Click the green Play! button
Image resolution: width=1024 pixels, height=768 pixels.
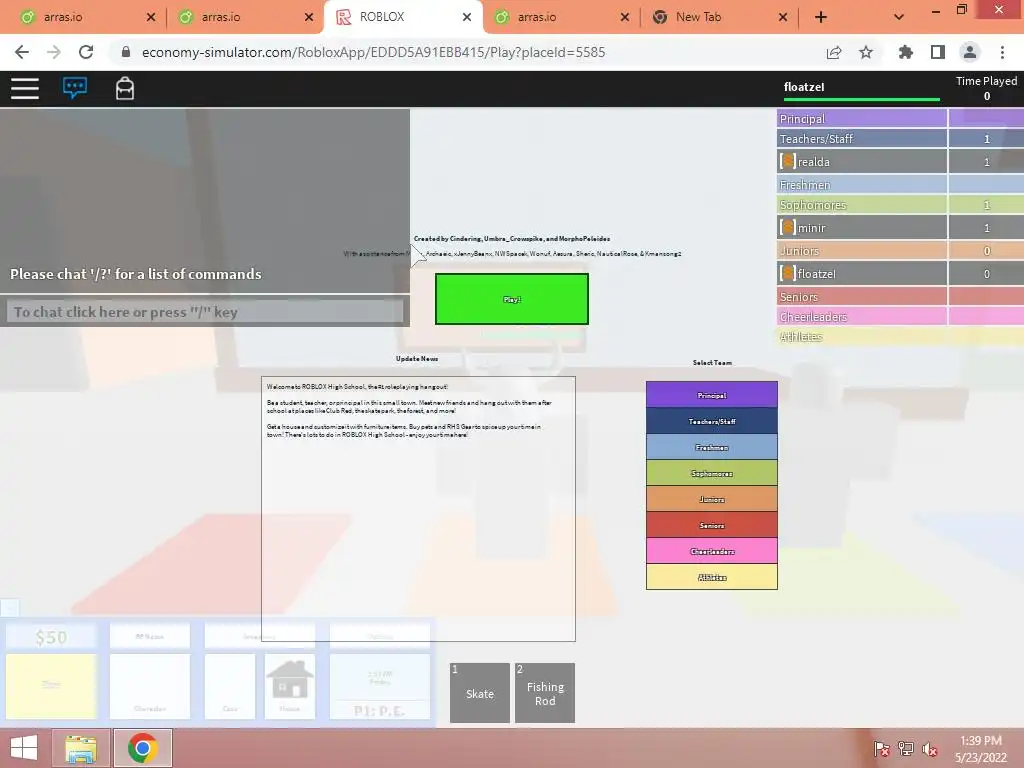click(512, 299)
